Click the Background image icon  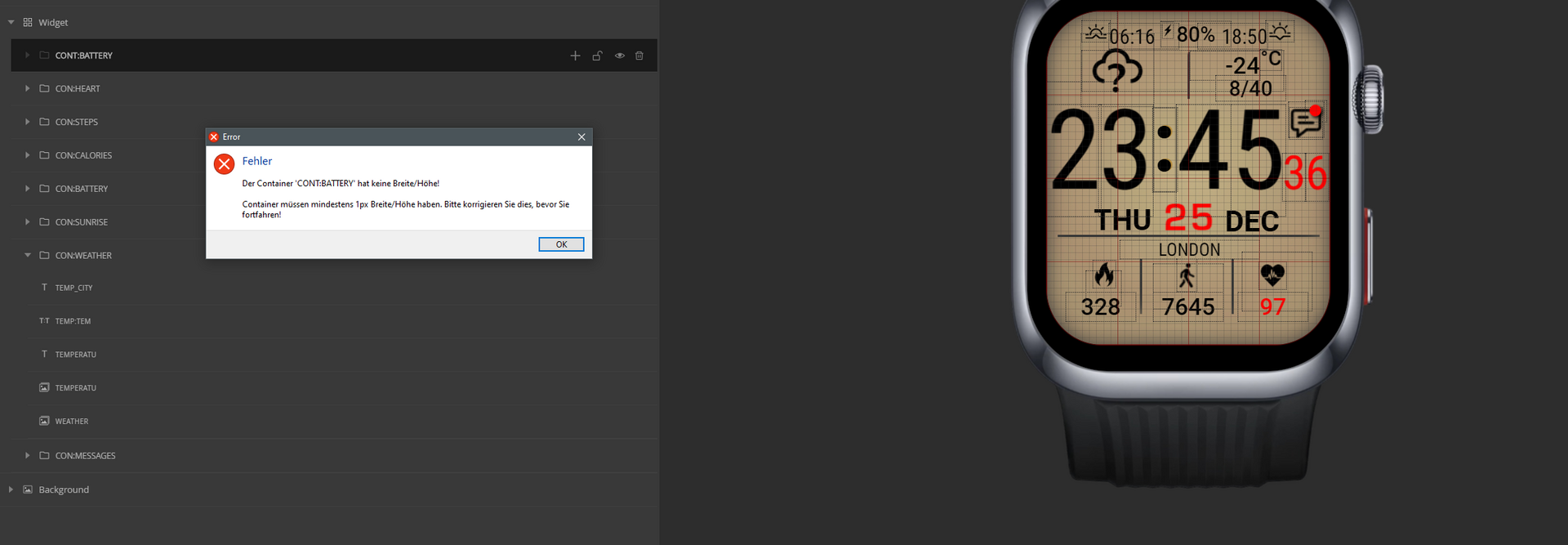[28, 489]
